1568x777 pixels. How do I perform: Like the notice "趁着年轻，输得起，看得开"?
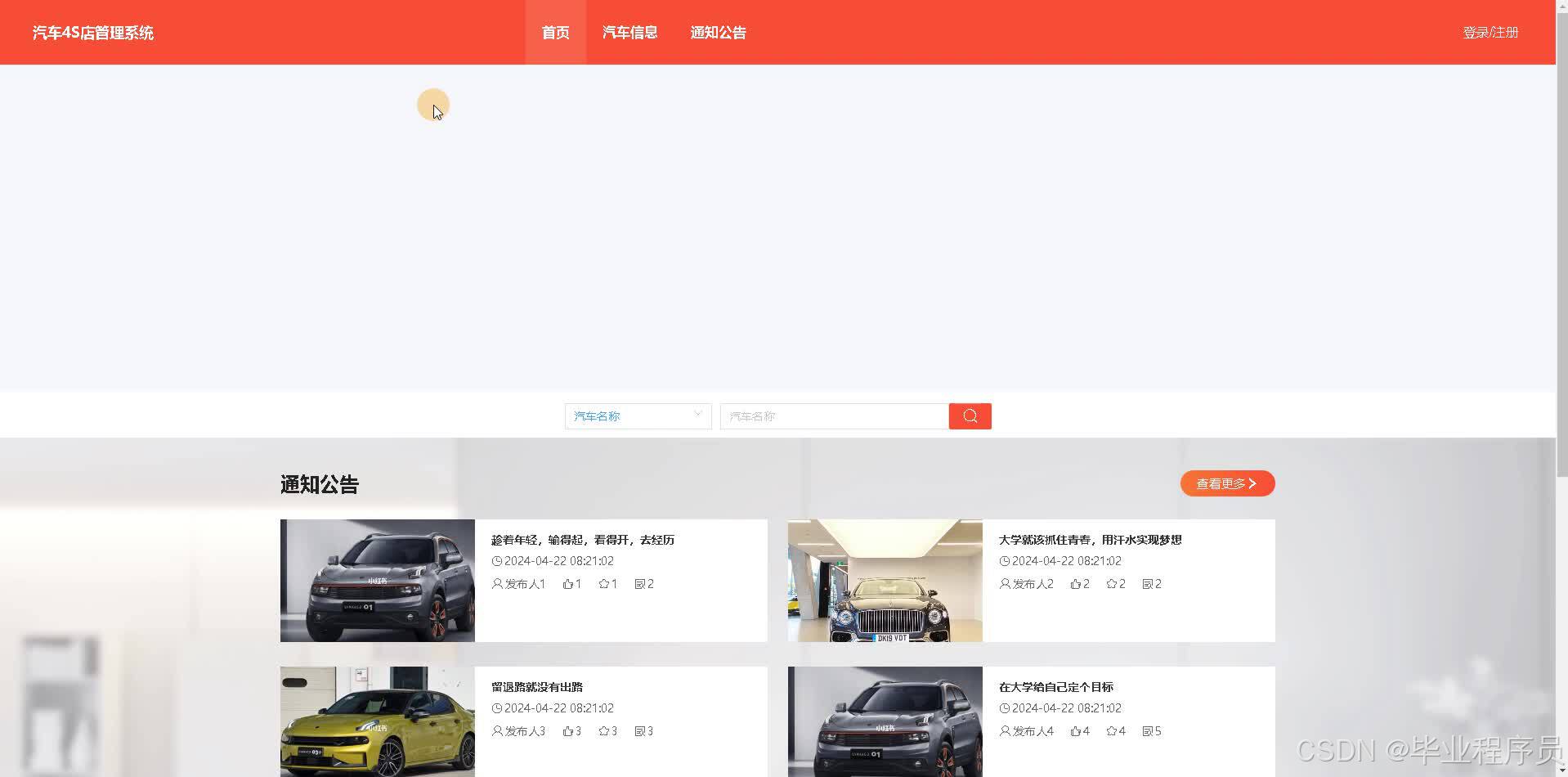[570, 583]
